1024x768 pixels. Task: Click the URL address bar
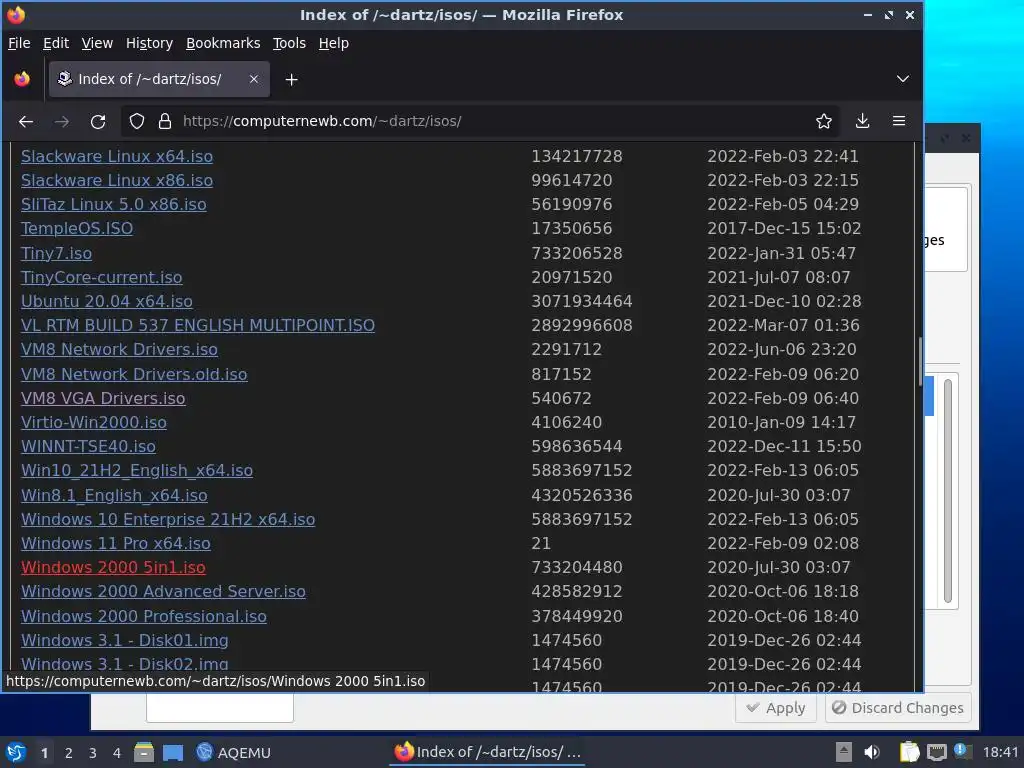pos(480,121)
